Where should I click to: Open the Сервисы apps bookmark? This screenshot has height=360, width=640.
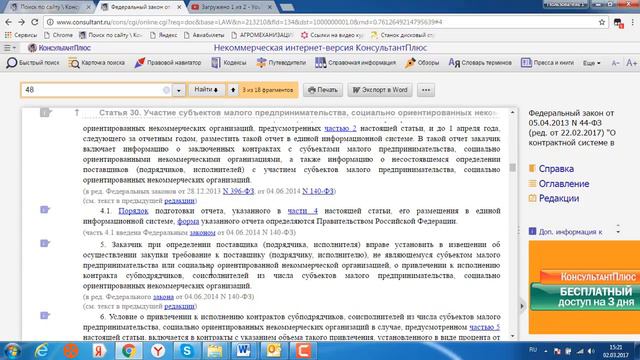(x=21, y=35)
